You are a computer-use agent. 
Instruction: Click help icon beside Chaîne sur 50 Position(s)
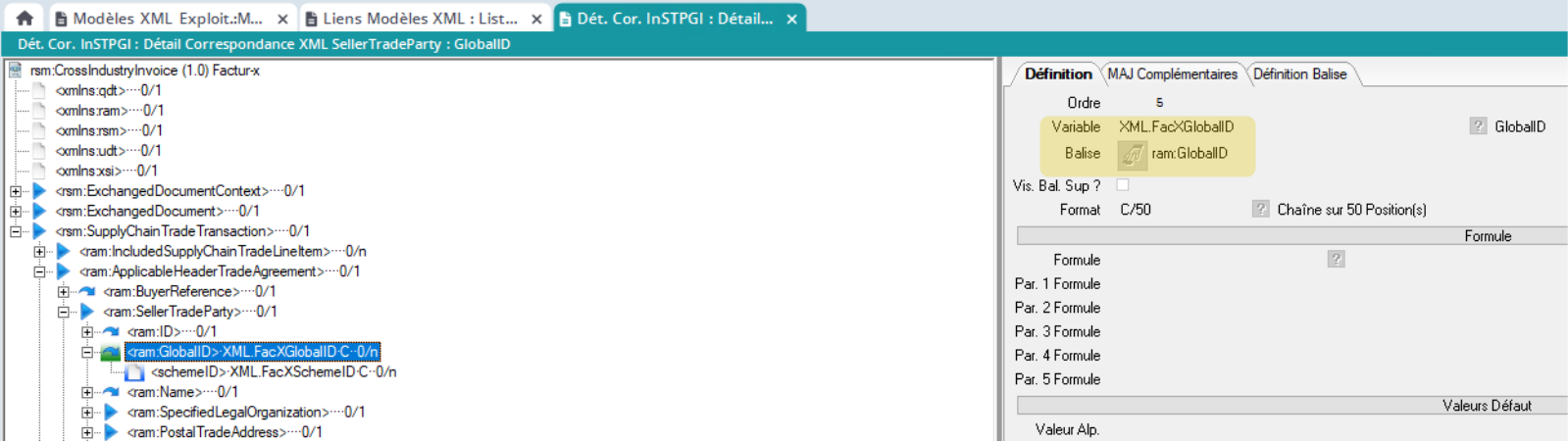point(1260,209)
